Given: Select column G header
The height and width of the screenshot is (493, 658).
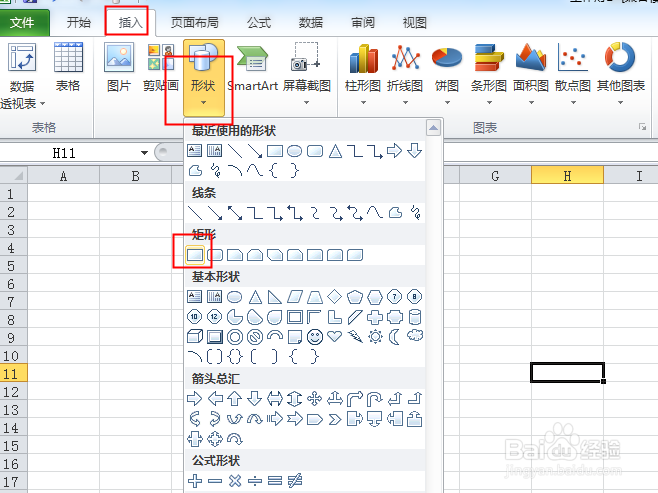Looking at the screenshot, I should tap(495, 175).
